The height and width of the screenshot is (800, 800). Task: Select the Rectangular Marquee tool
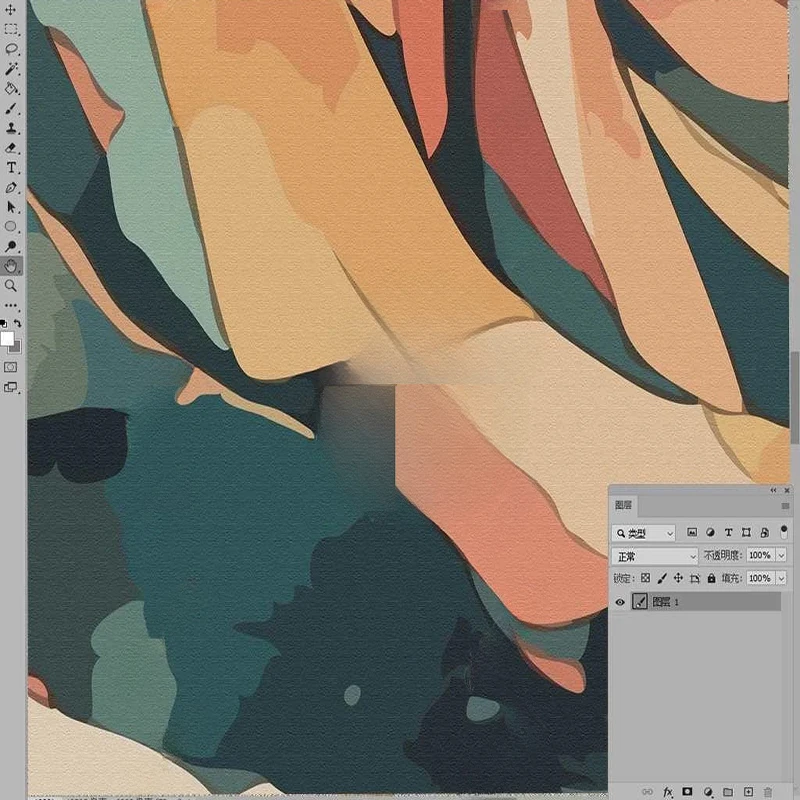pos(10,29)
